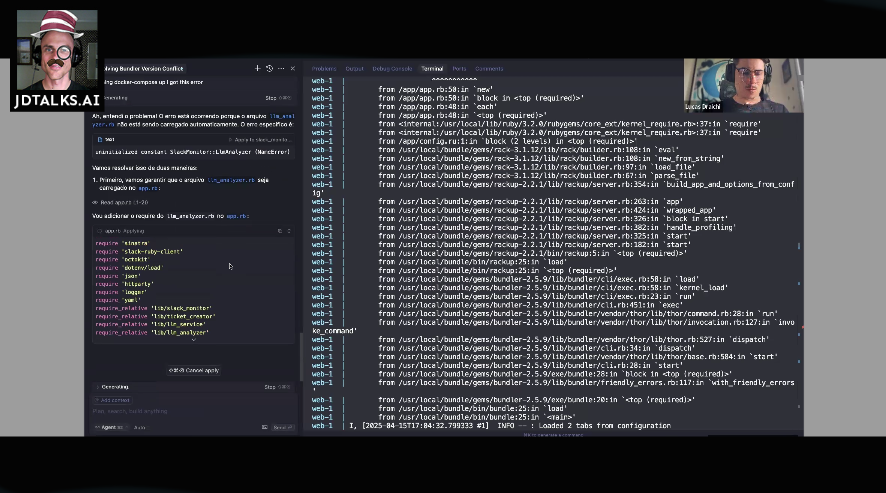Close the chat panel
Screen dimensions: 886x493
(x=293, y=68)
